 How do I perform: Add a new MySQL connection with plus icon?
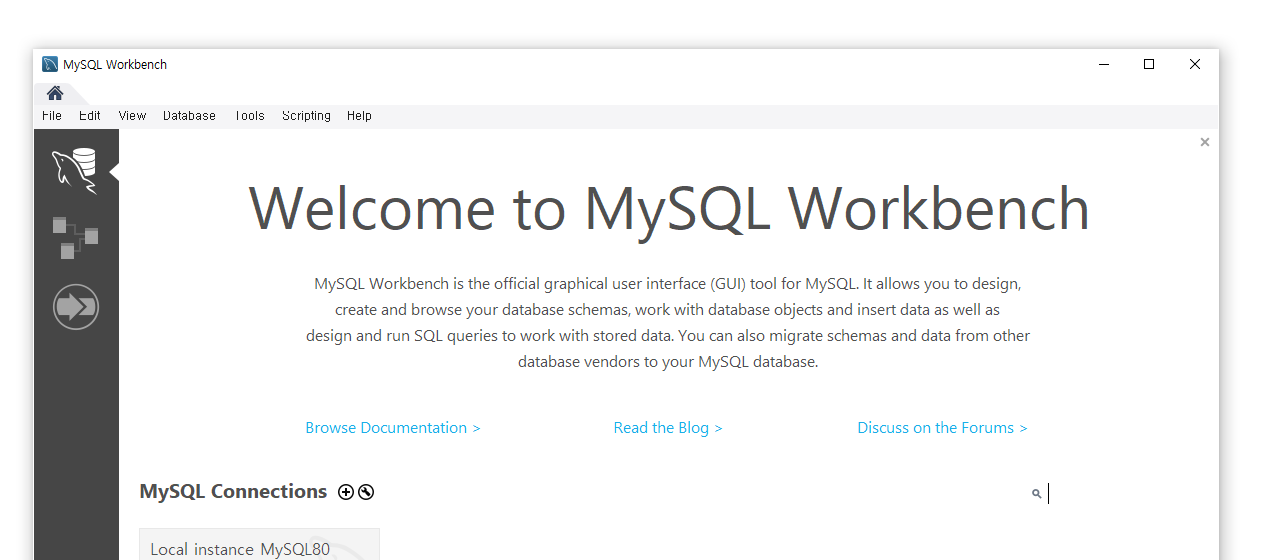point(346,492)
